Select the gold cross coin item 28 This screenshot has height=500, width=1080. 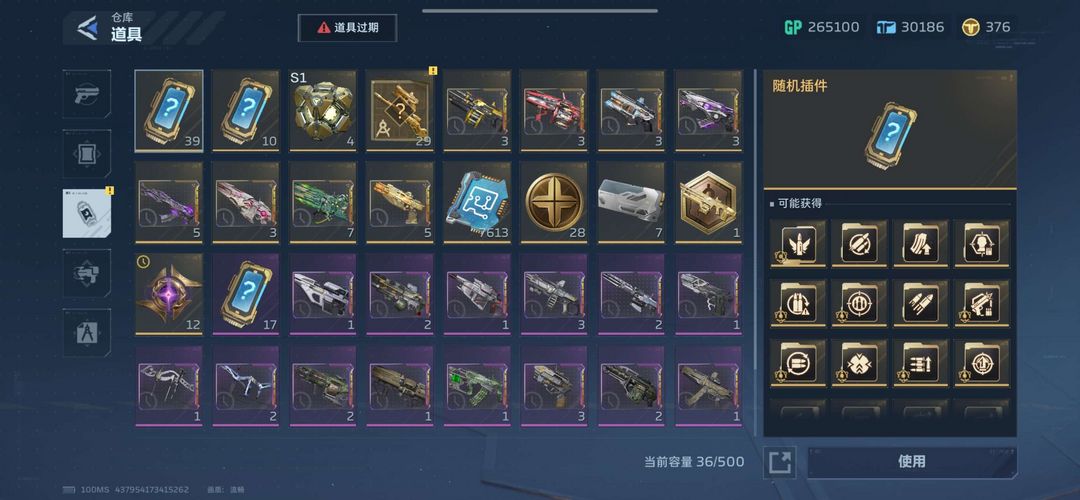pos(554,202)
